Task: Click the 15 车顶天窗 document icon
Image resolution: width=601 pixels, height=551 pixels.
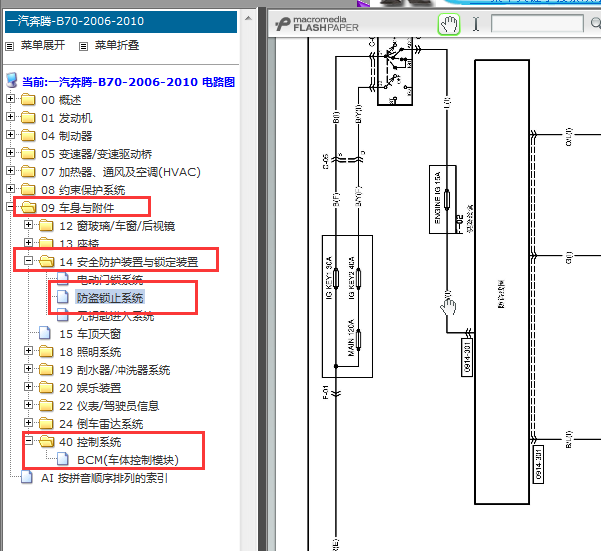Action: click(45, 333)
